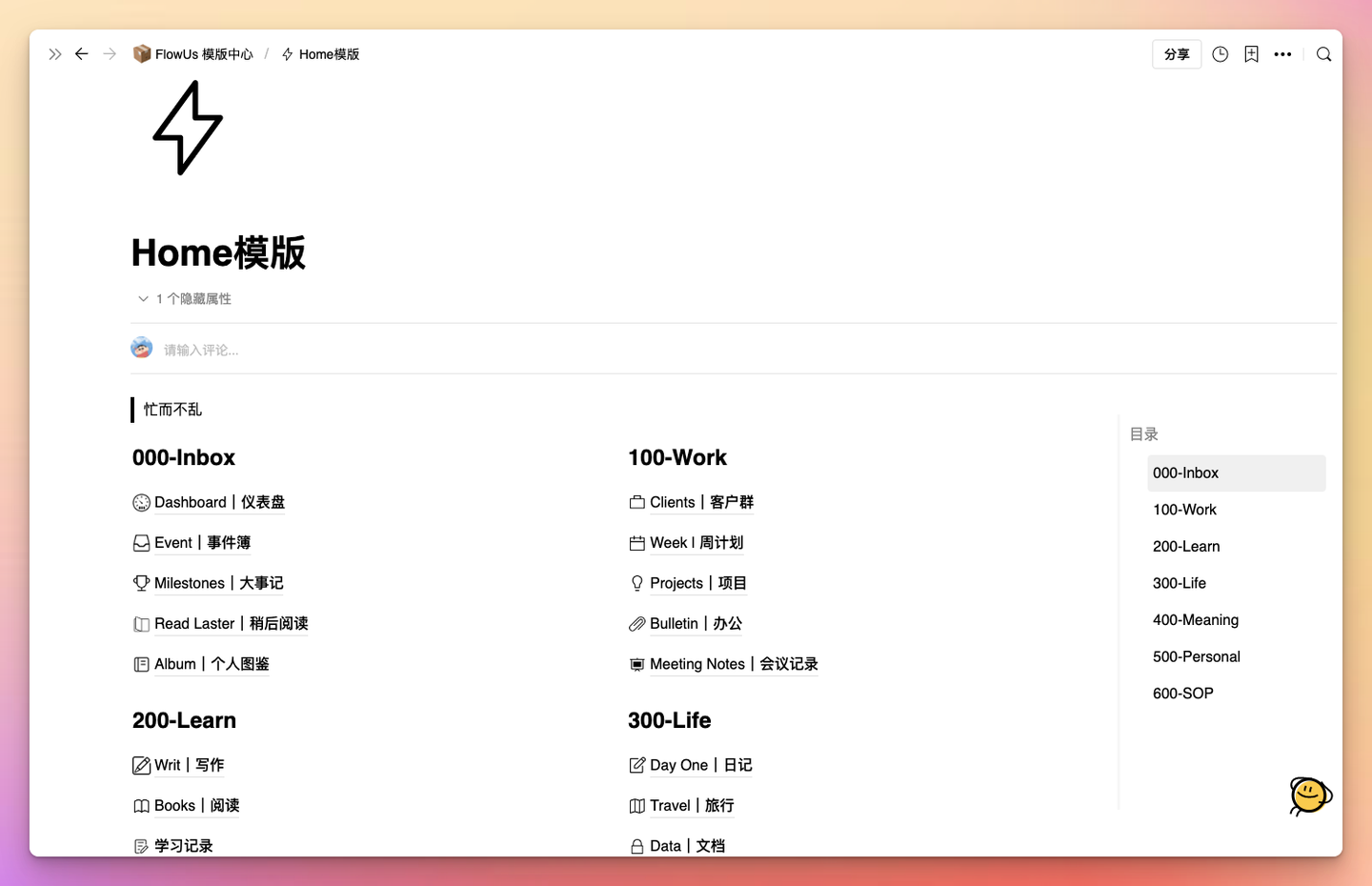This screenshot has height=886, width=1372.
Task: Open the more options ellipsis menu
Action: [1282, 54]
